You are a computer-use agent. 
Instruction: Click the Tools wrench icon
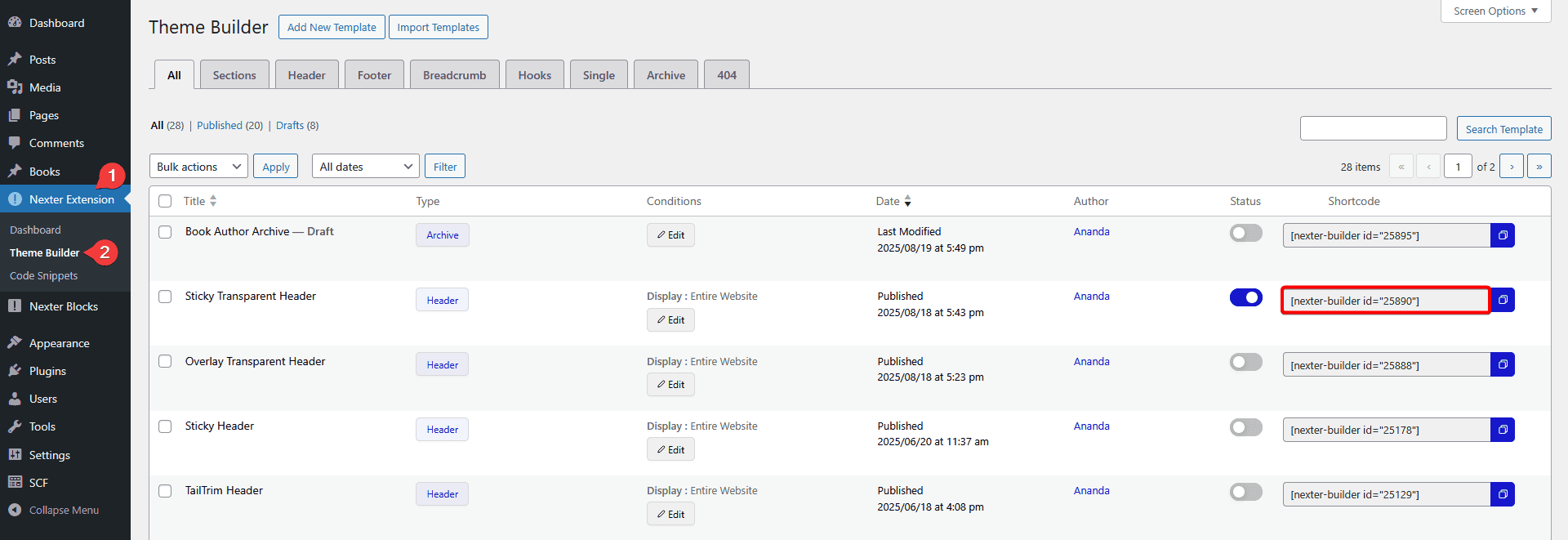[15, 426]
